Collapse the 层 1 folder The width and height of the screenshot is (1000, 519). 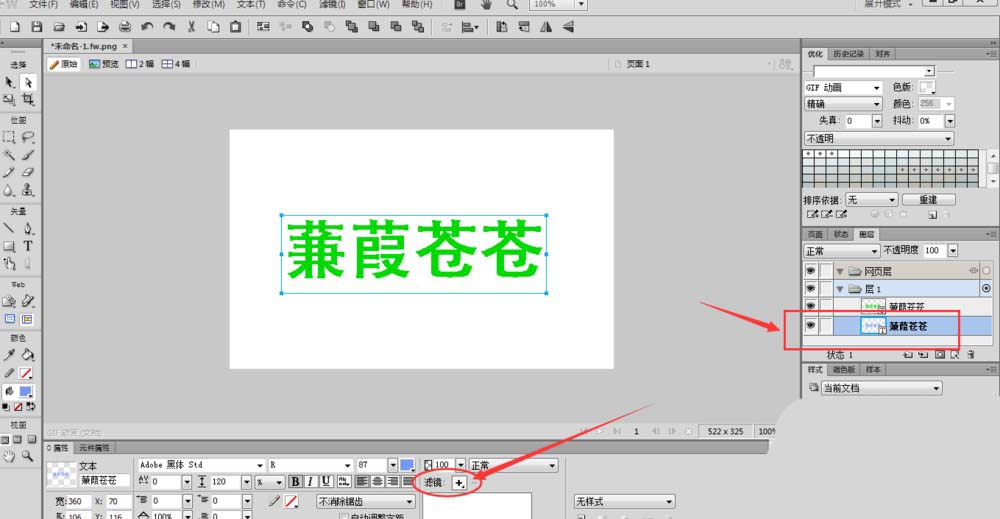pos(840,289)
